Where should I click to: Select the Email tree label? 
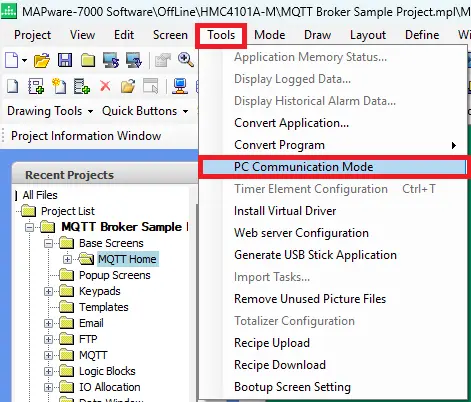click(91, 323)
